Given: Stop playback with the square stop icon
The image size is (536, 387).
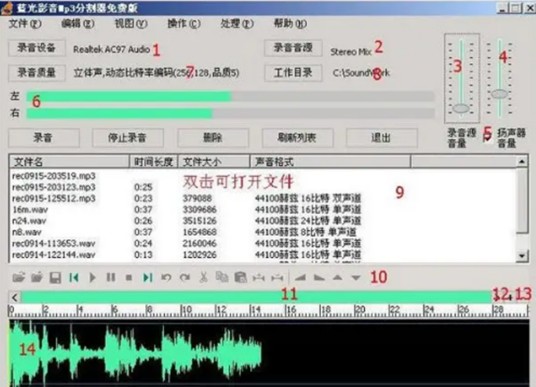Looking at the screenshot, I should (129, 278).
